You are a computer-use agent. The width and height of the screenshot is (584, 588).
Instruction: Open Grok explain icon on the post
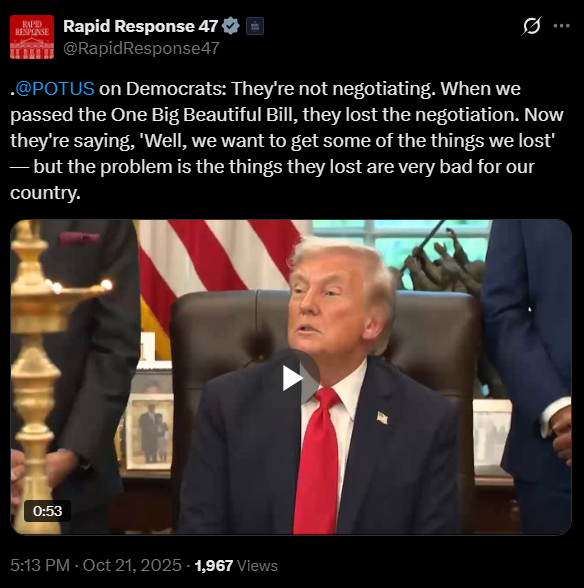click(x=531, y=26)
